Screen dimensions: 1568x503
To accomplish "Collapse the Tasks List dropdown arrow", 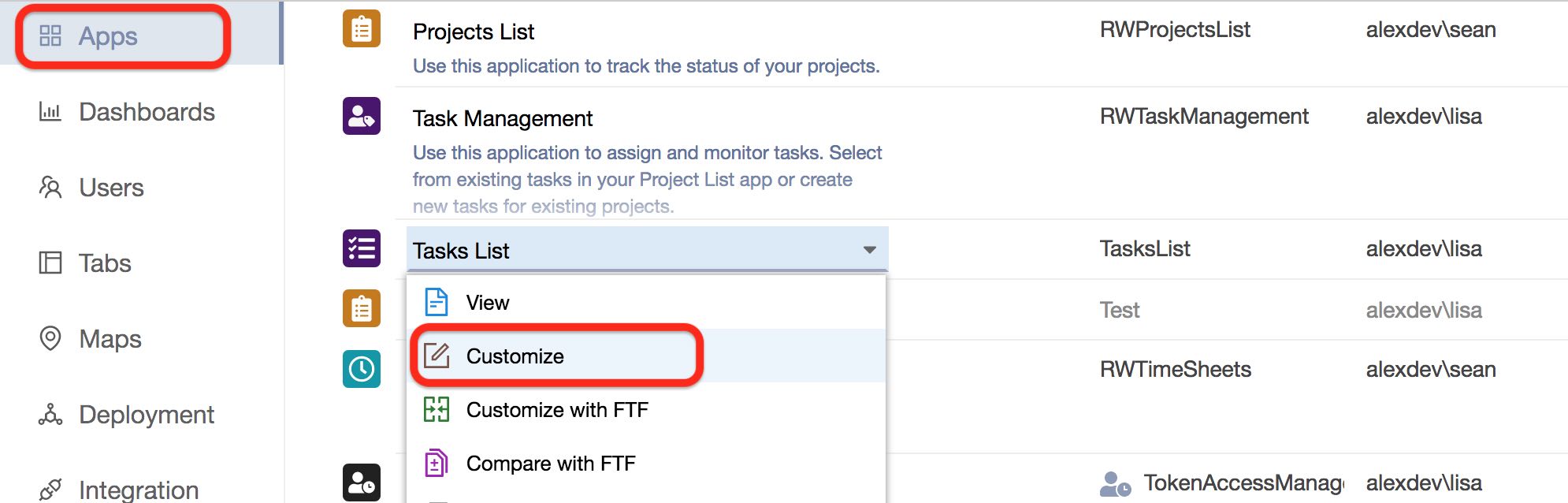I will tap(869, 250).
